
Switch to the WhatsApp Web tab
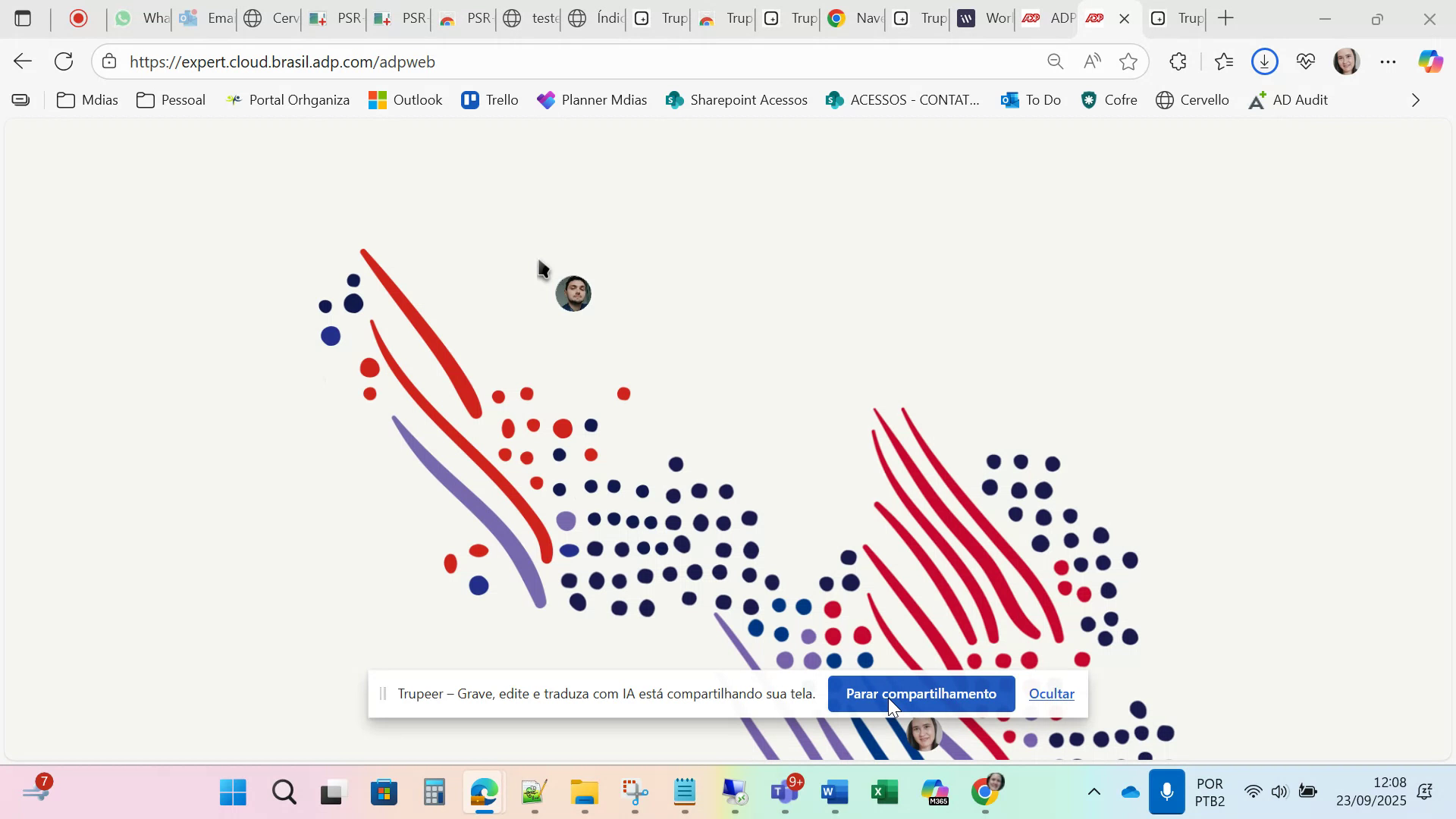[140, 18]
